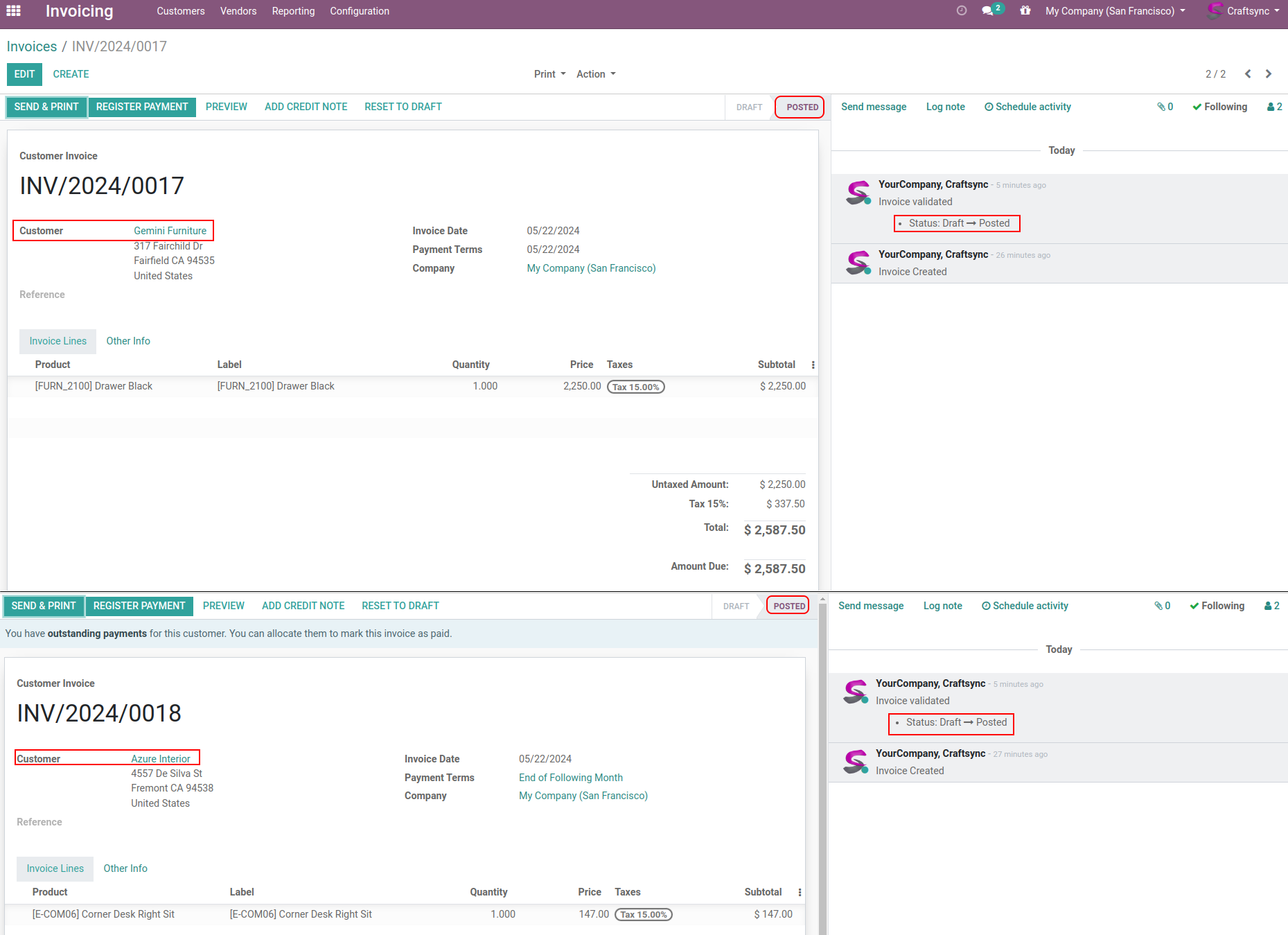Image resolution: width=1288 pixels, height=935 pixels.
Task: Expand the Action dropdown
Action: pyautogui.click(x=596, y=74)
